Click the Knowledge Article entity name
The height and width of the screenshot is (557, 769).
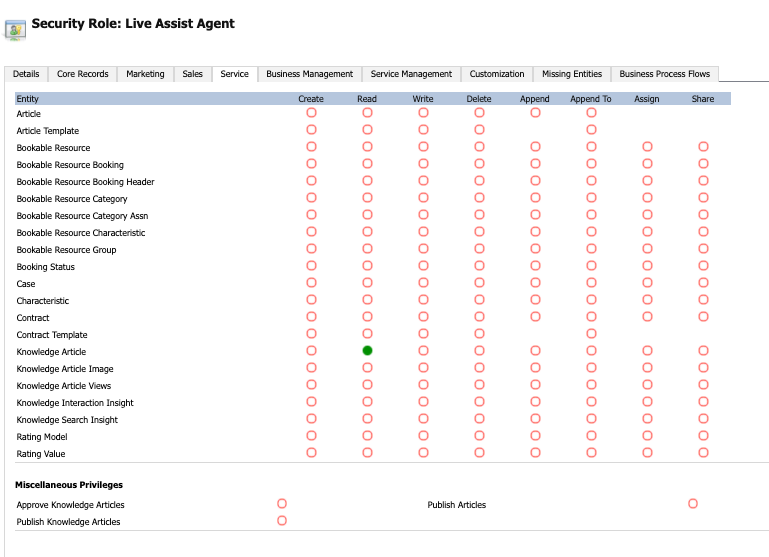point(51,352)
